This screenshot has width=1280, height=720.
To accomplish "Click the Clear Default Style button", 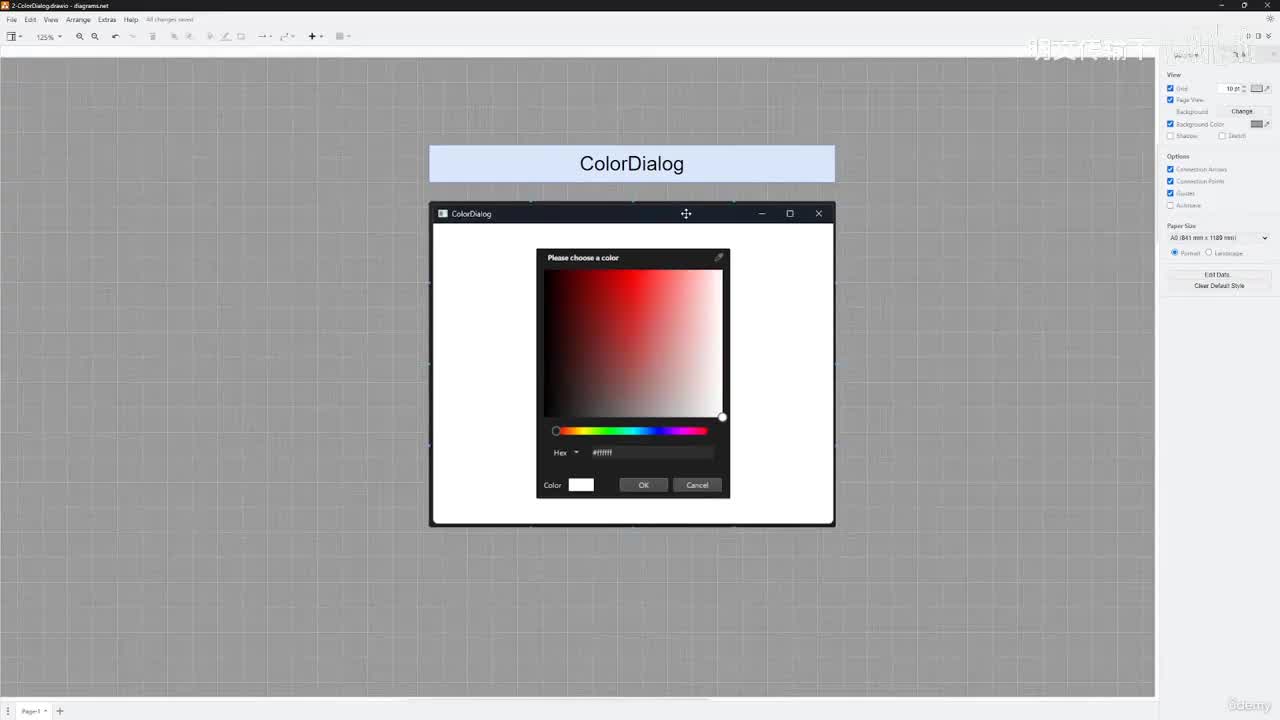I will point(1218,286).
